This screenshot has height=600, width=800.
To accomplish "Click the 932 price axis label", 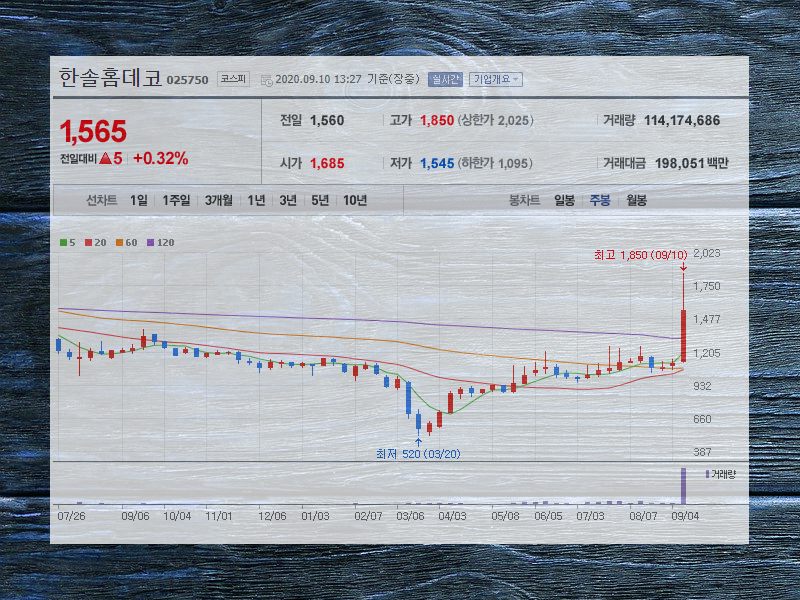I will click(x=702, y=386).
